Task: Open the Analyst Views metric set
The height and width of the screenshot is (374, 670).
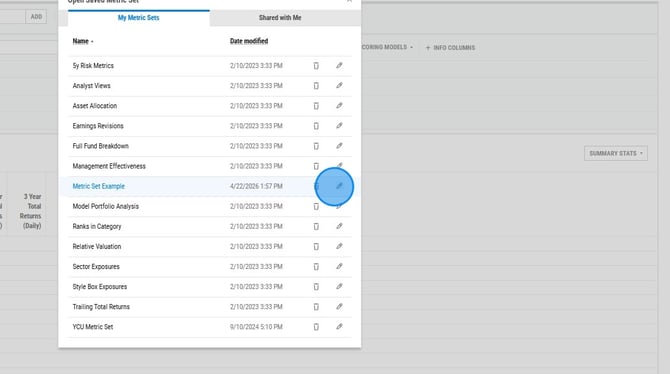Action: click(x=91, y=86)
